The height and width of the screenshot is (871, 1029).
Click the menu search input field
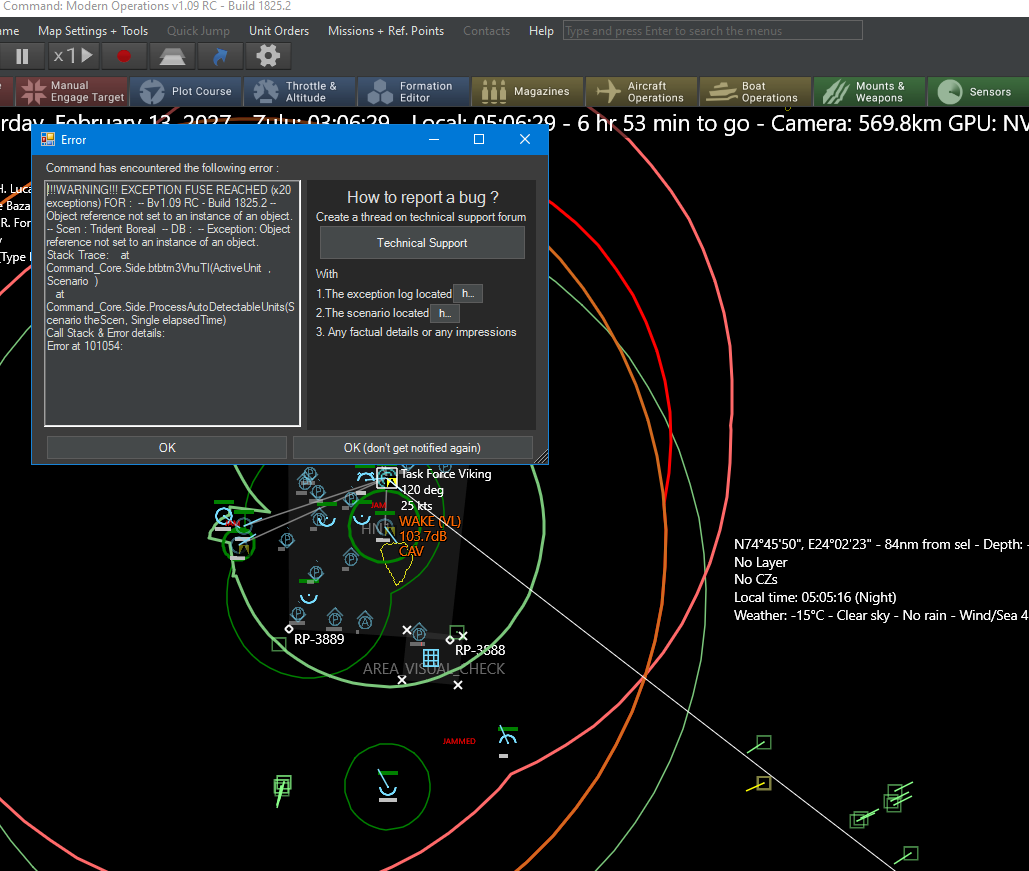713,30
